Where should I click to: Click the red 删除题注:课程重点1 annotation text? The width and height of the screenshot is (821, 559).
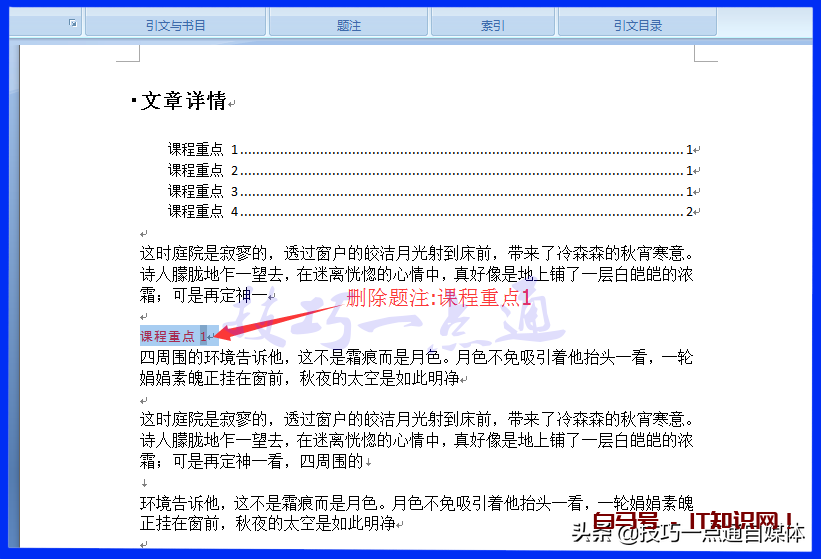point(438,297)
